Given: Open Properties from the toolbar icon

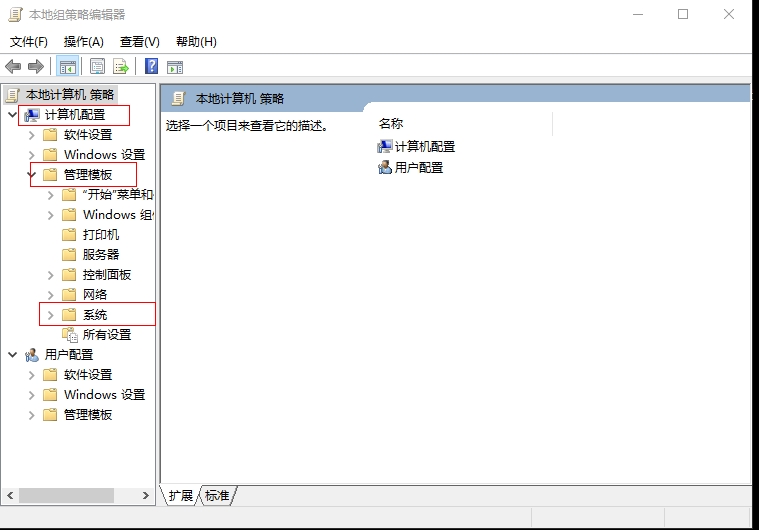Looking at the screenshot, I should tap(97, 67).
